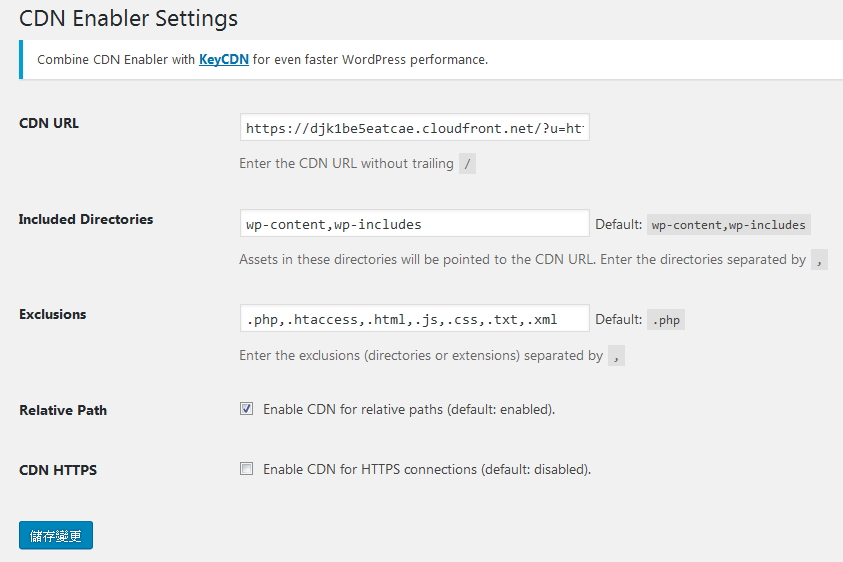Open the KeyCDN link in the notice
Image resolution: width=843 pixels, height=562 pixels.
pyautogui.click(x=224, y=59)
